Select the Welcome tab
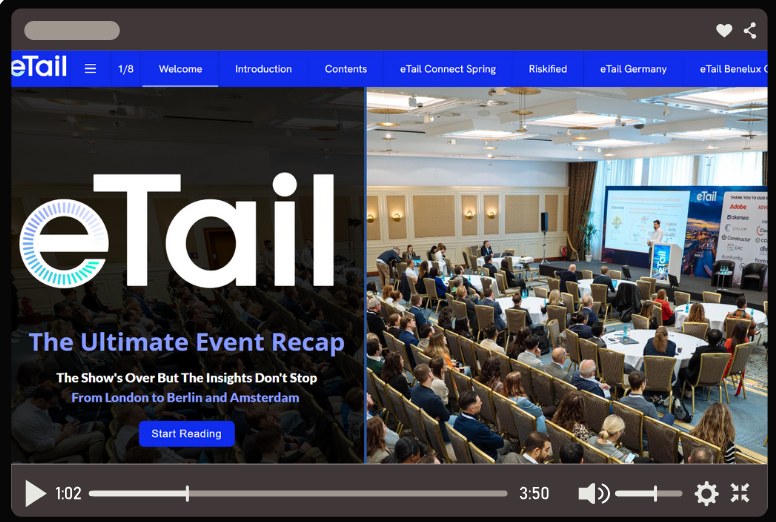Viewport: 776px width, 522px height. pos(180,69)
